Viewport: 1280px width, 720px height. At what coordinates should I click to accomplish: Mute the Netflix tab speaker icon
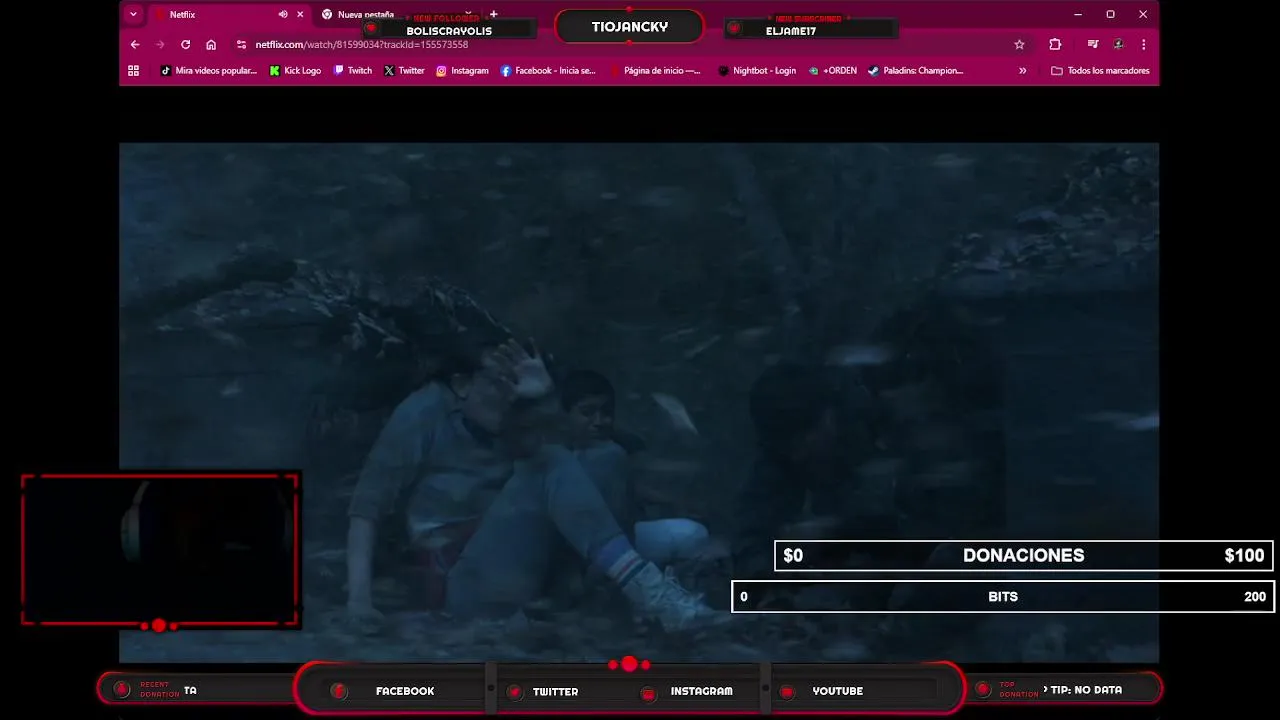coord(283,14)
